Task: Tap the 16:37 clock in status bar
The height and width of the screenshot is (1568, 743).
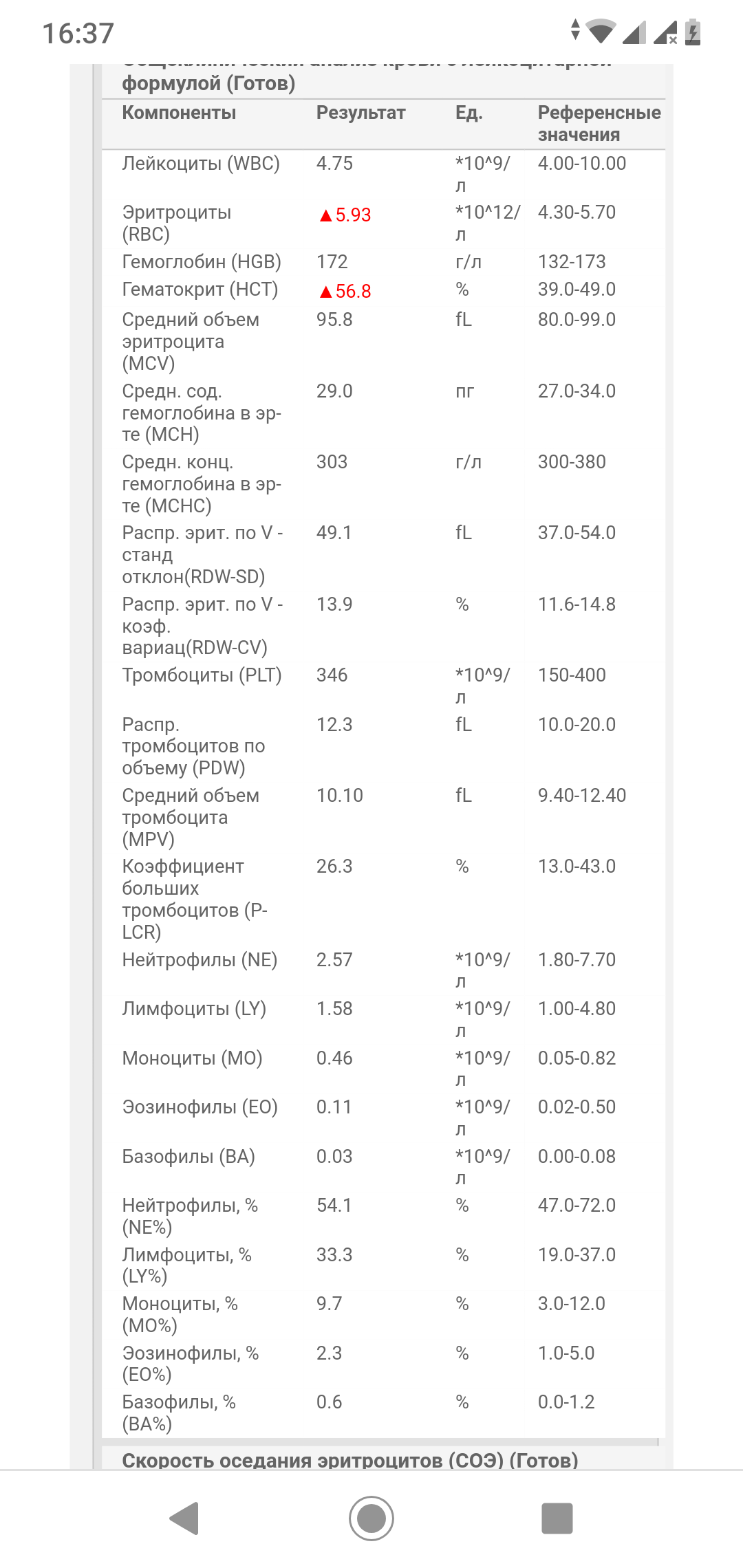Action: tap(78, 33)
